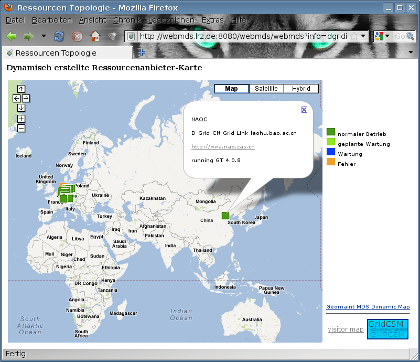Open the Bearbeiten menu
The height and width of the screenshot is (362, 420).
point(52,20)
